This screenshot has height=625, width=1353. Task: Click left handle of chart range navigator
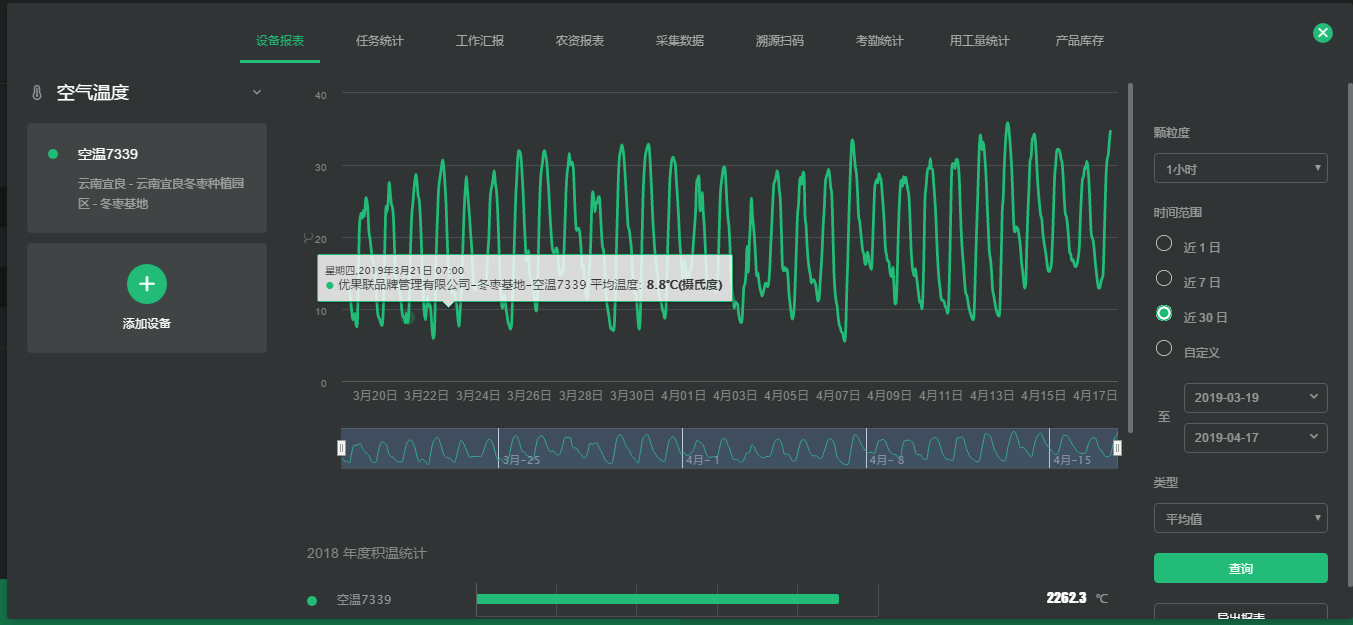341,448
